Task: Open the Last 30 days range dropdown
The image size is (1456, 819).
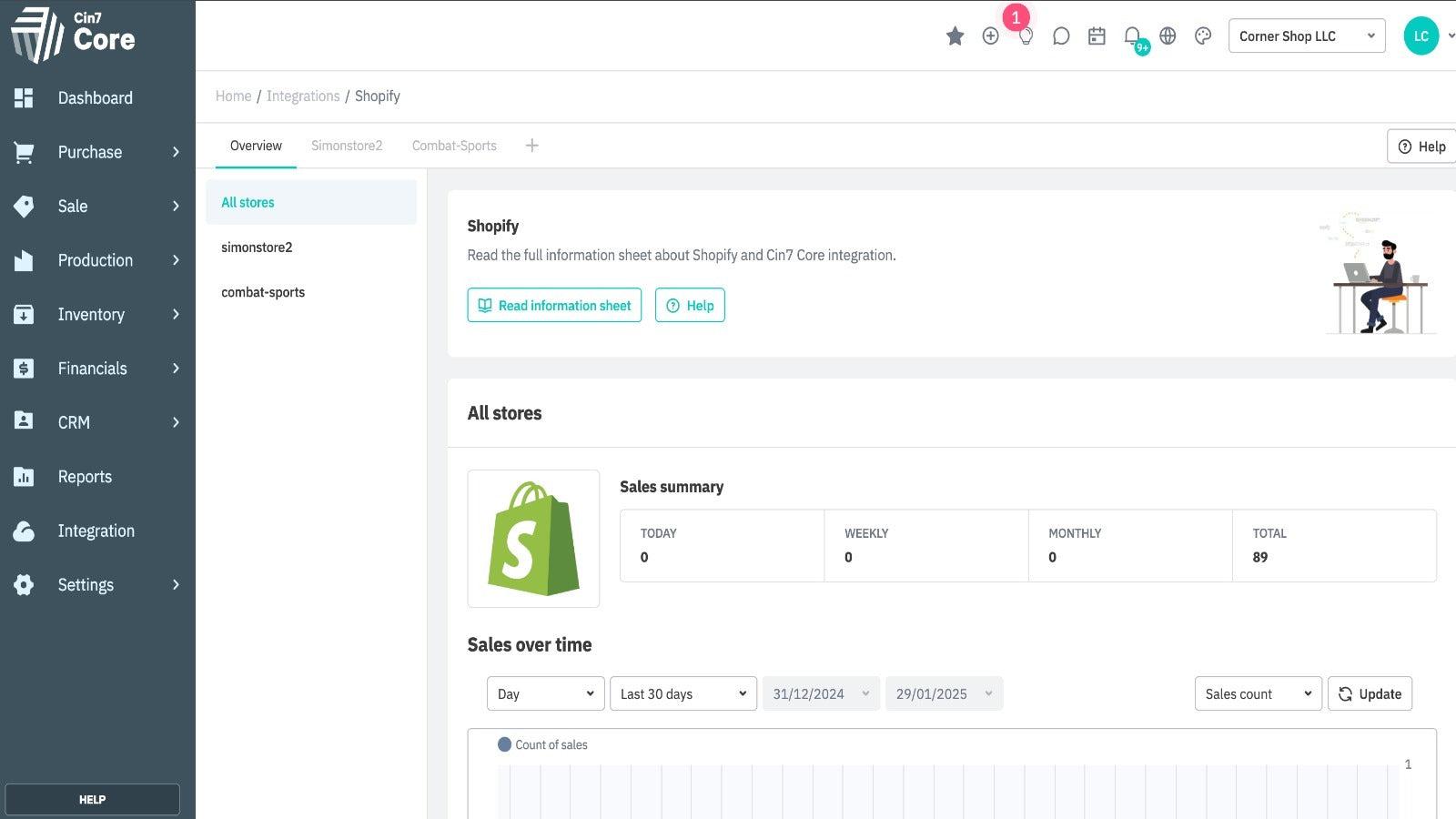Action: click(x=683, y=693)
